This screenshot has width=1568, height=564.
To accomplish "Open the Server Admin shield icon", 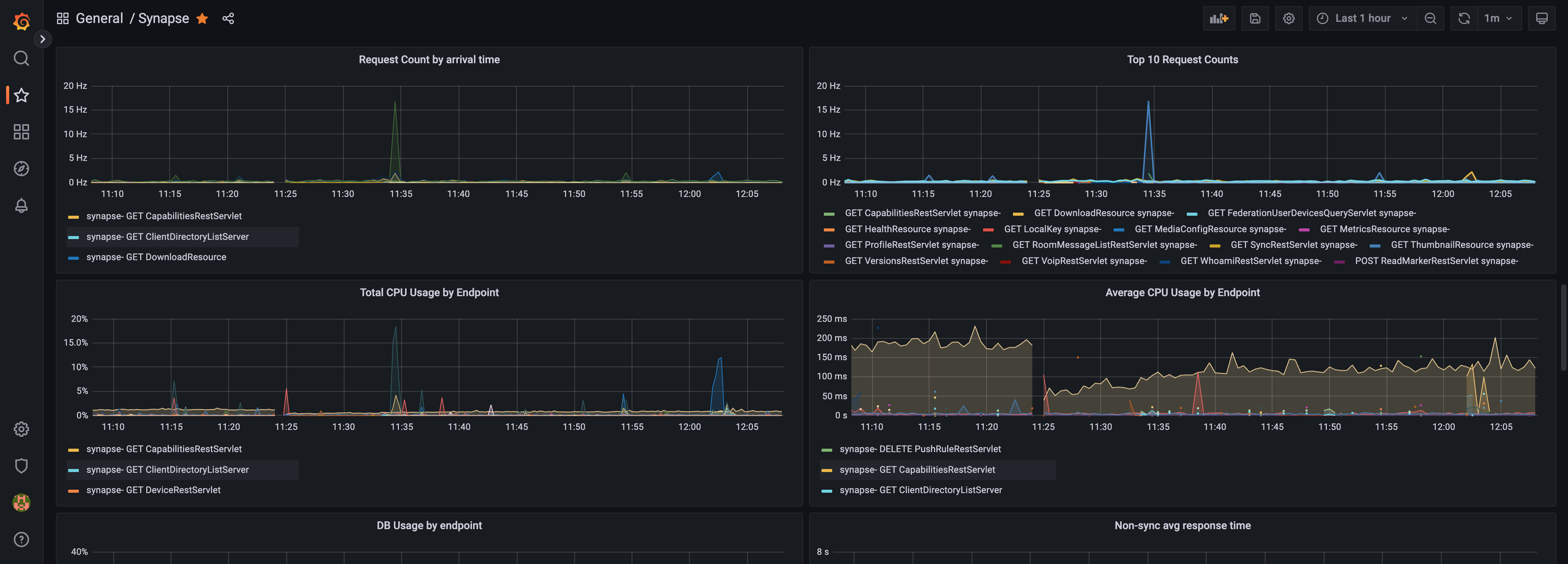I will (21, 466).
